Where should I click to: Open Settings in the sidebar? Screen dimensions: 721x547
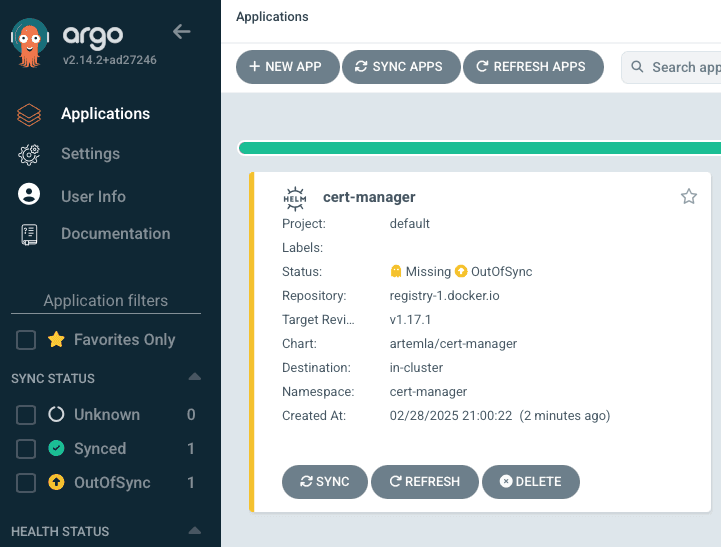pos(90,154)
